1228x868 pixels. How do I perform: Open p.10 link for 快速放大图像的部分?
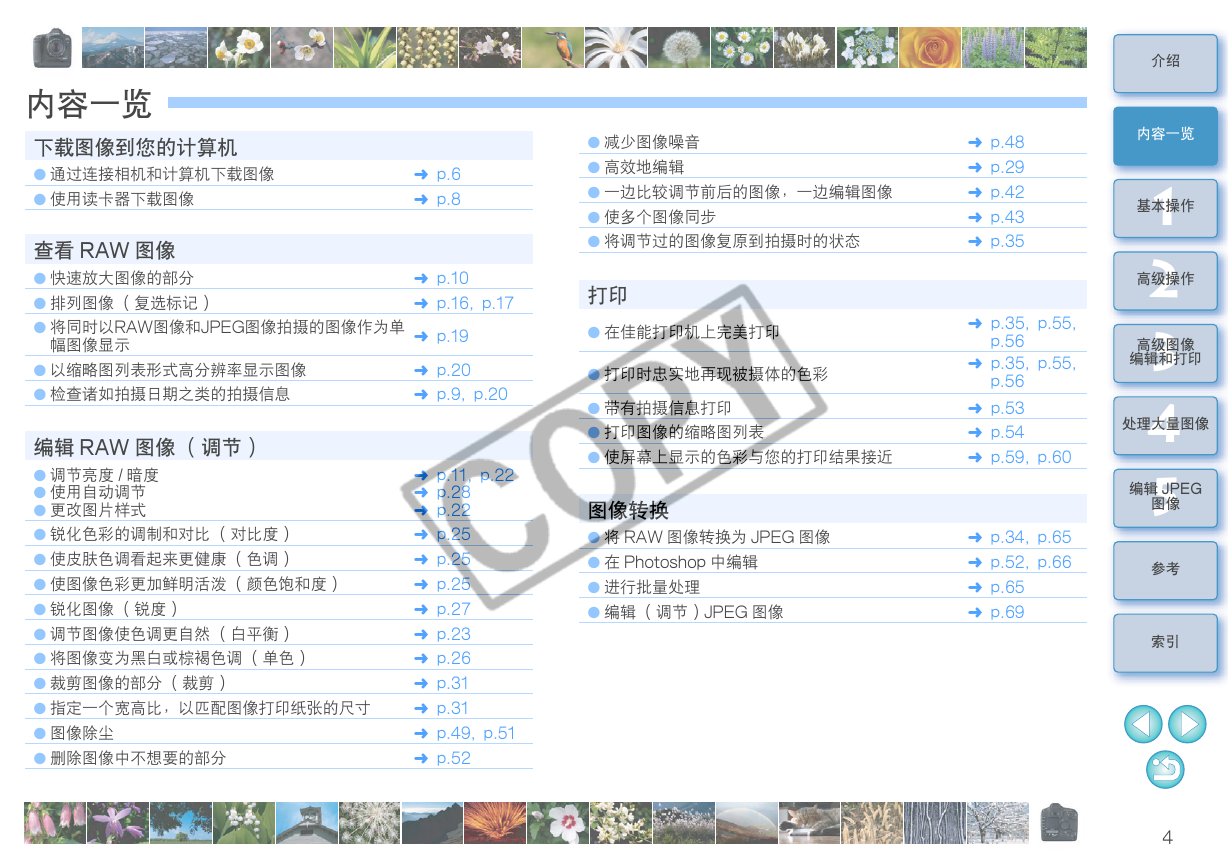coord(452,278)
